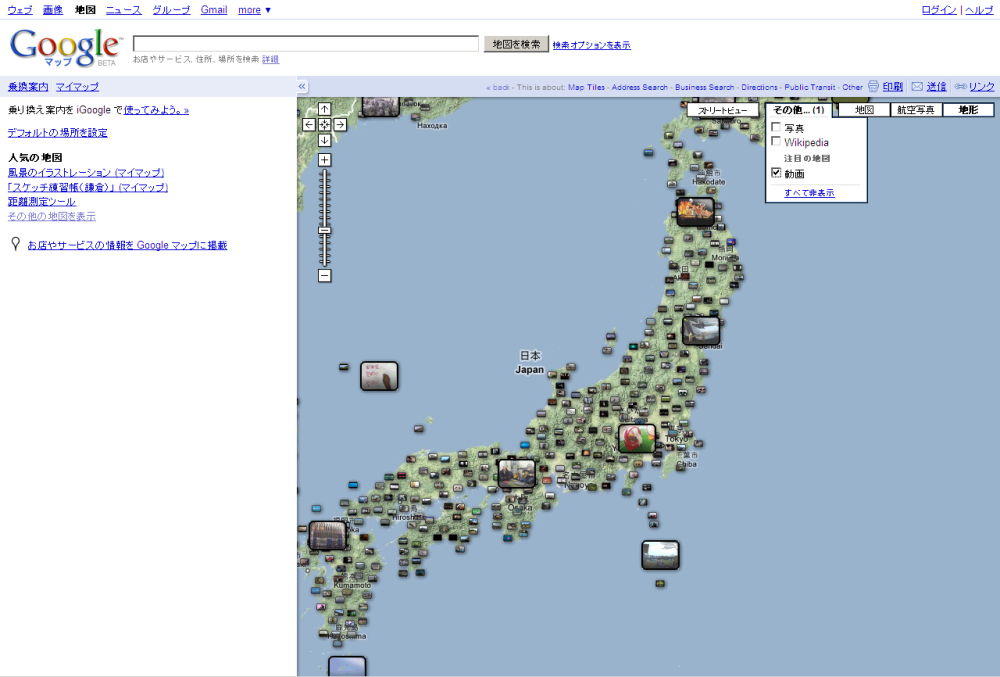Click the ログイン link
The height and width of the screenshot is (677, 1000).
tap(939, 10)
